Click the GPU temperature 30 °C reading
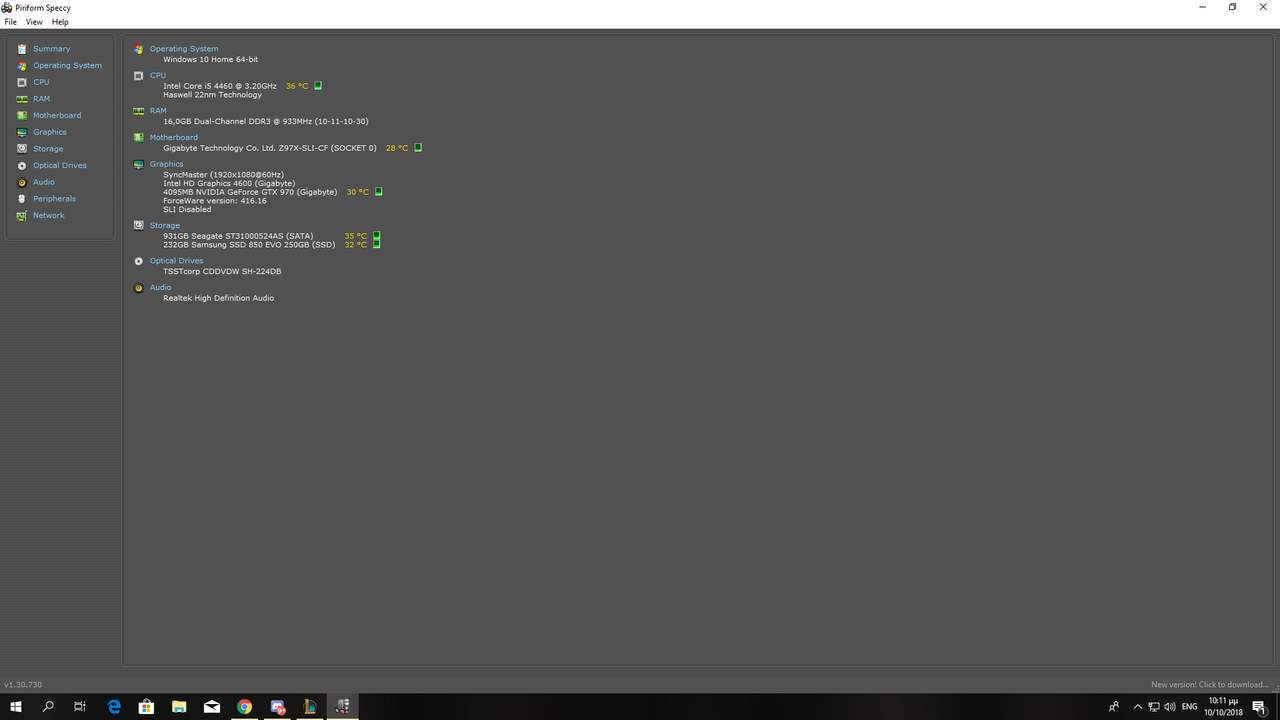 357,192
